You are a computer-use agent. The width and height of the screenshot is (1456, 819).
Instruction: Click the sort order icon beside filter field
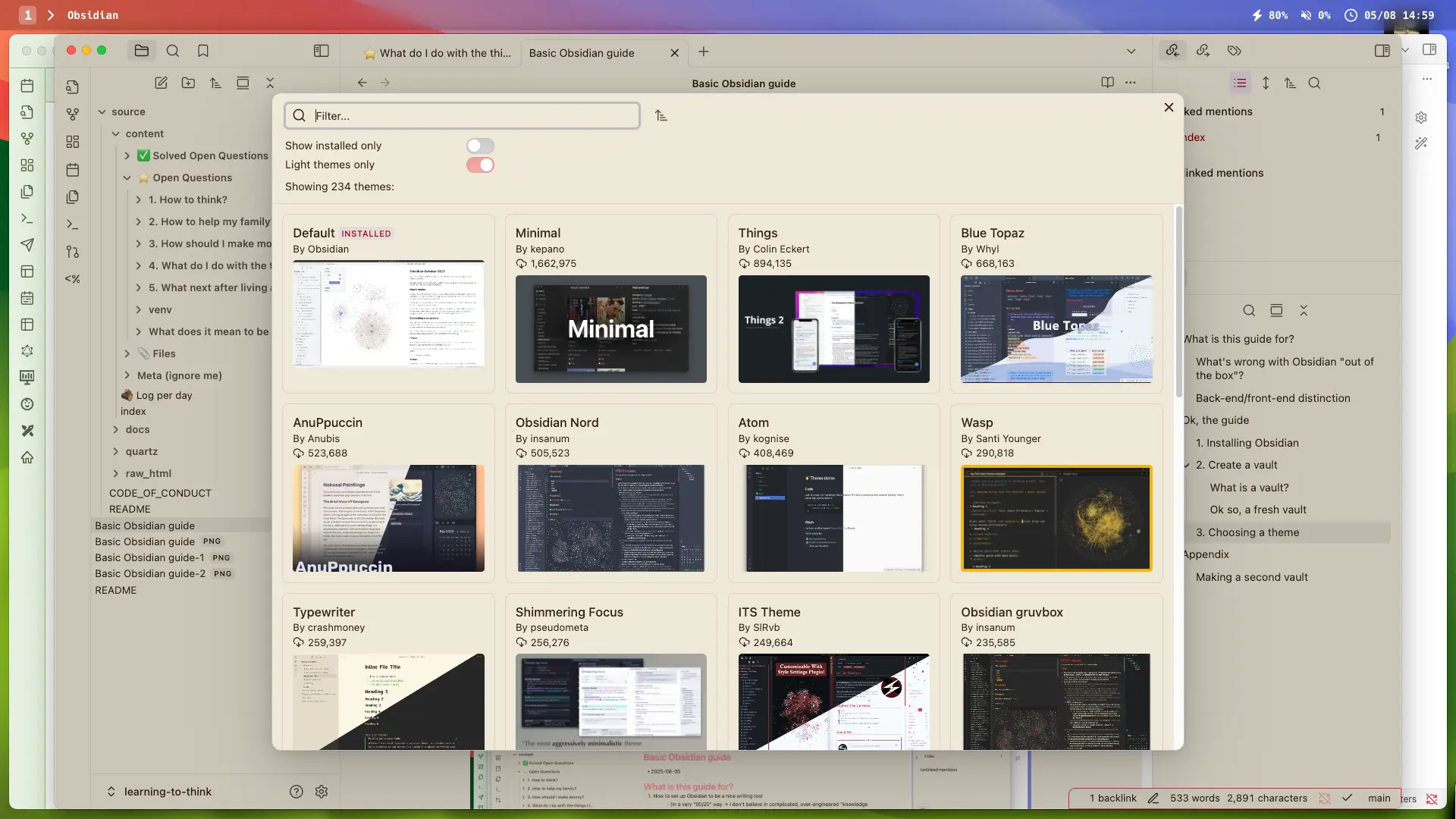(x=661, y=115)
